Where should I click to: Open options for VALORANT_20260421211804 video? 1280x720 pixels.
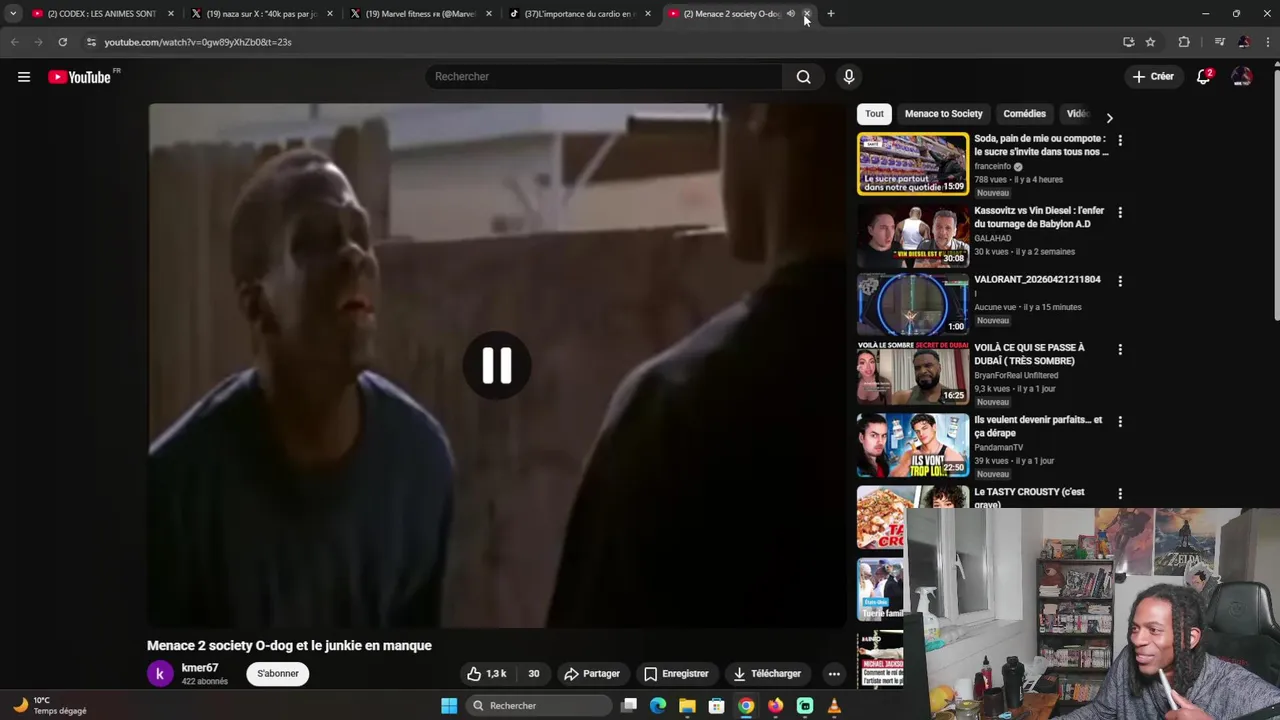click(x=1120, y=282)
